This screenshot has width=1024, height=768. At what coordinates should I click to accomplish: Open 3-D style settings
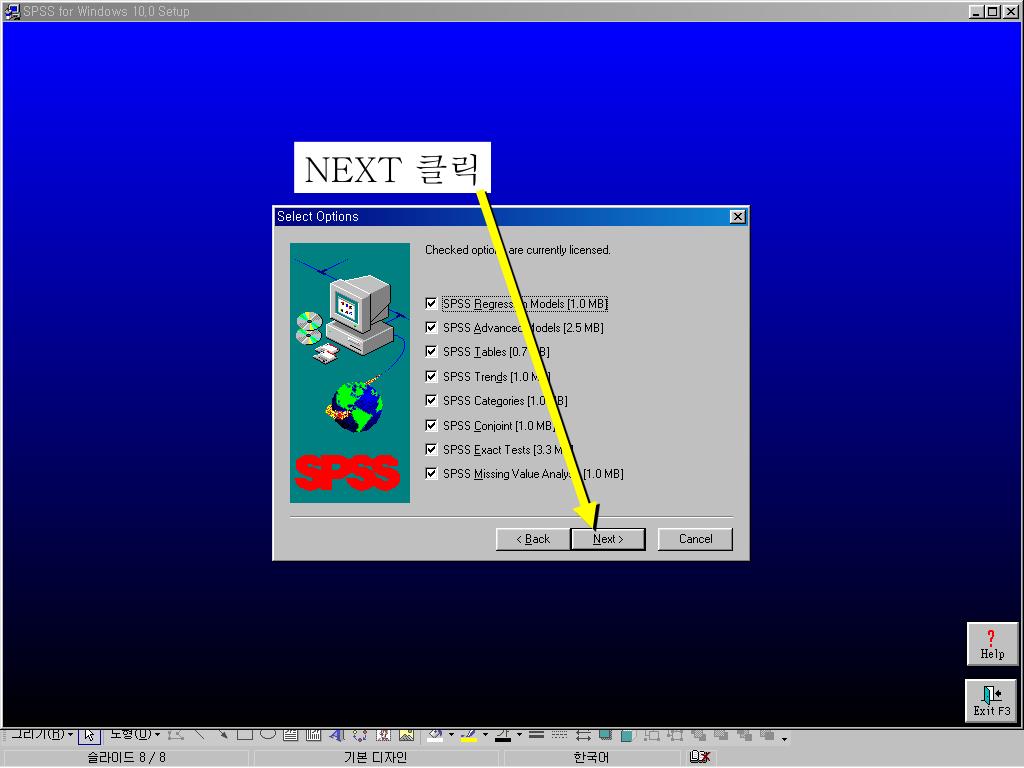tap(628, 735)
